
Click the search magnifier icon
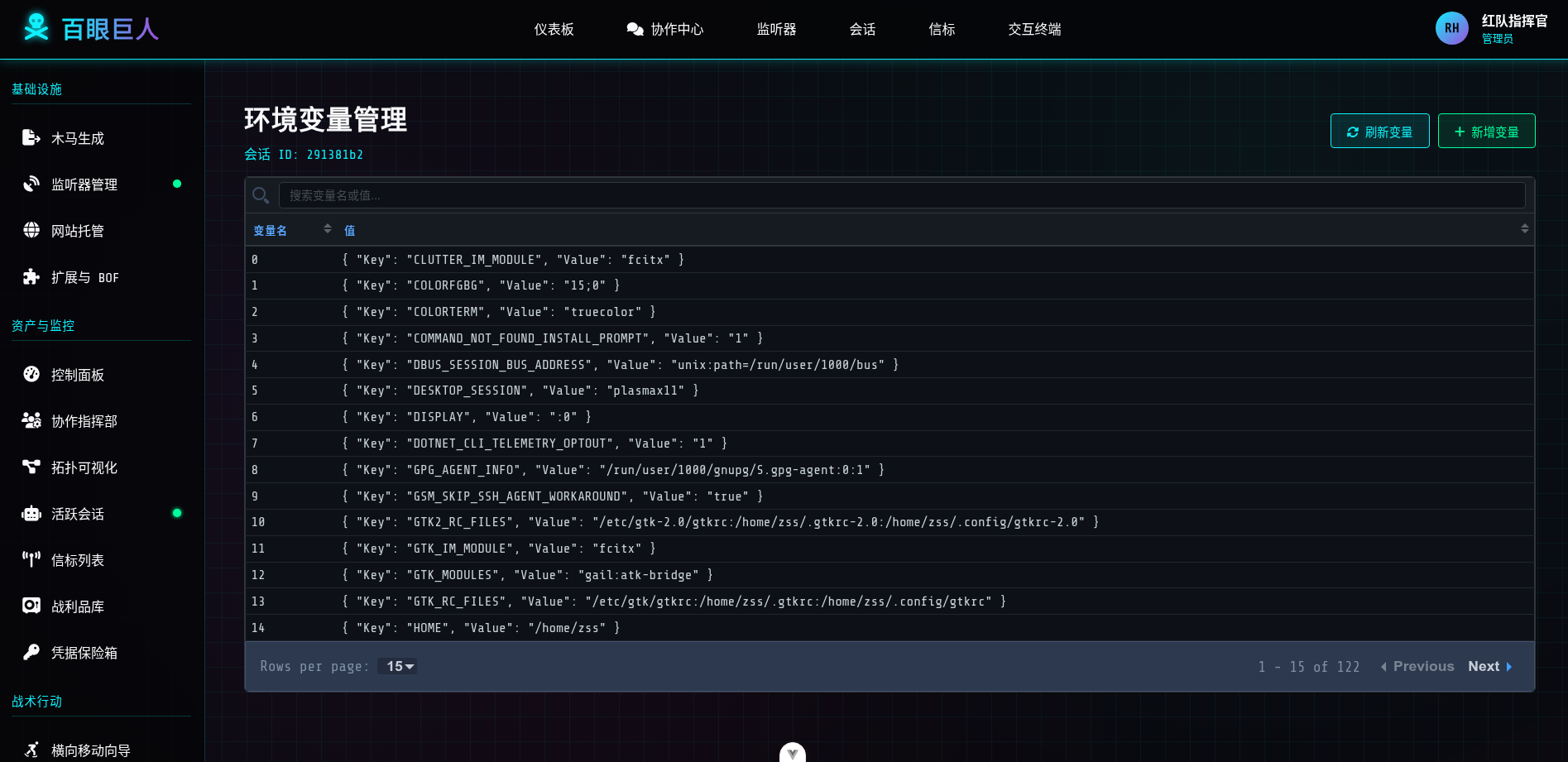pos(261,195)
